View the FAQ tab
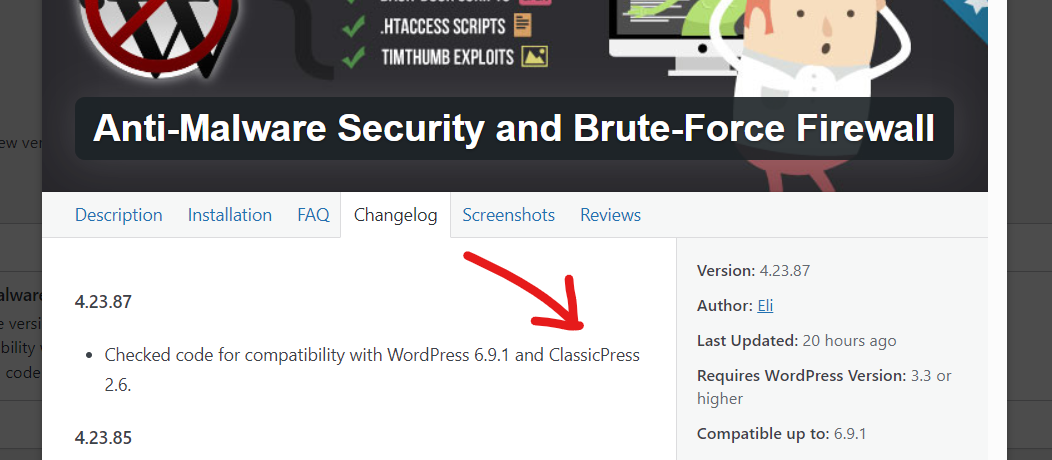This screenshot has height=460, width=1052. pos(313,215)
